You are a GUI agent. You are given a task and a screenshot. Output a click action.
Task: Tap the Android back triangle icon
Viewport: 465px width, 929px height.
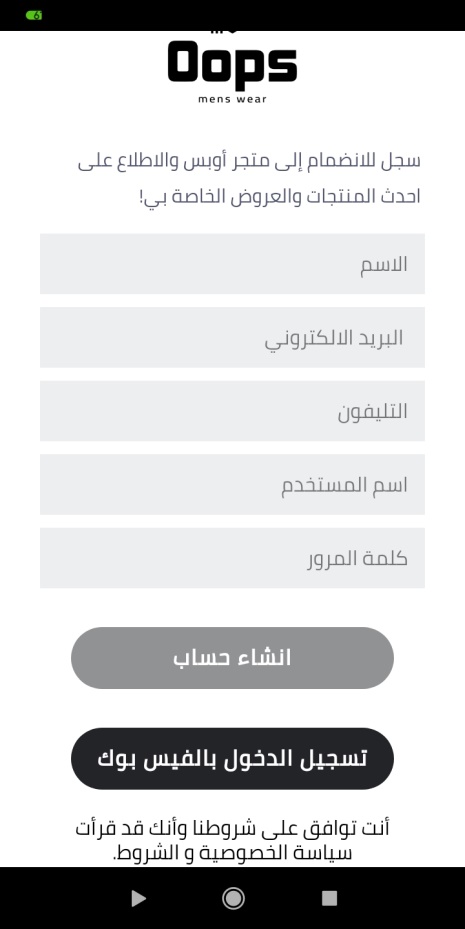pyautogui.click(x=138, y=898)
